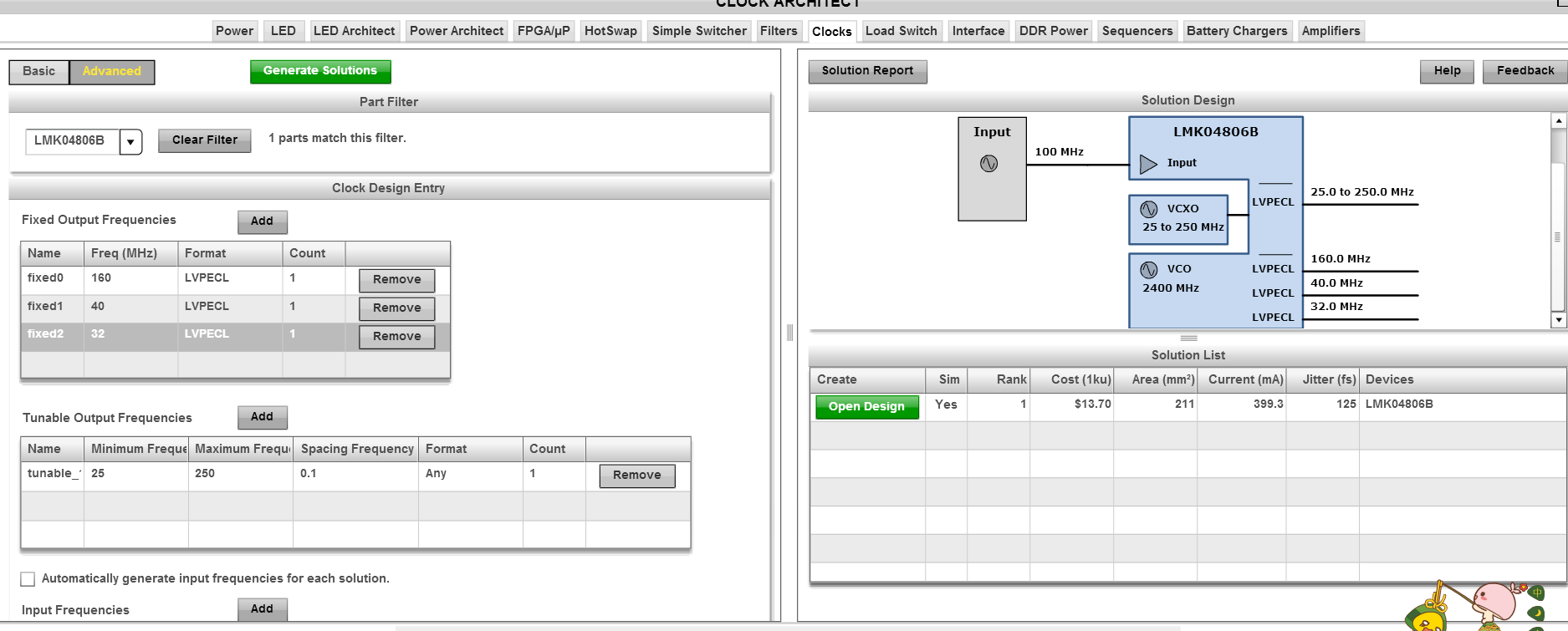1568x631 pixels.
Task: Click the Input oscillator symbol in the diagram
Action: 988,164
